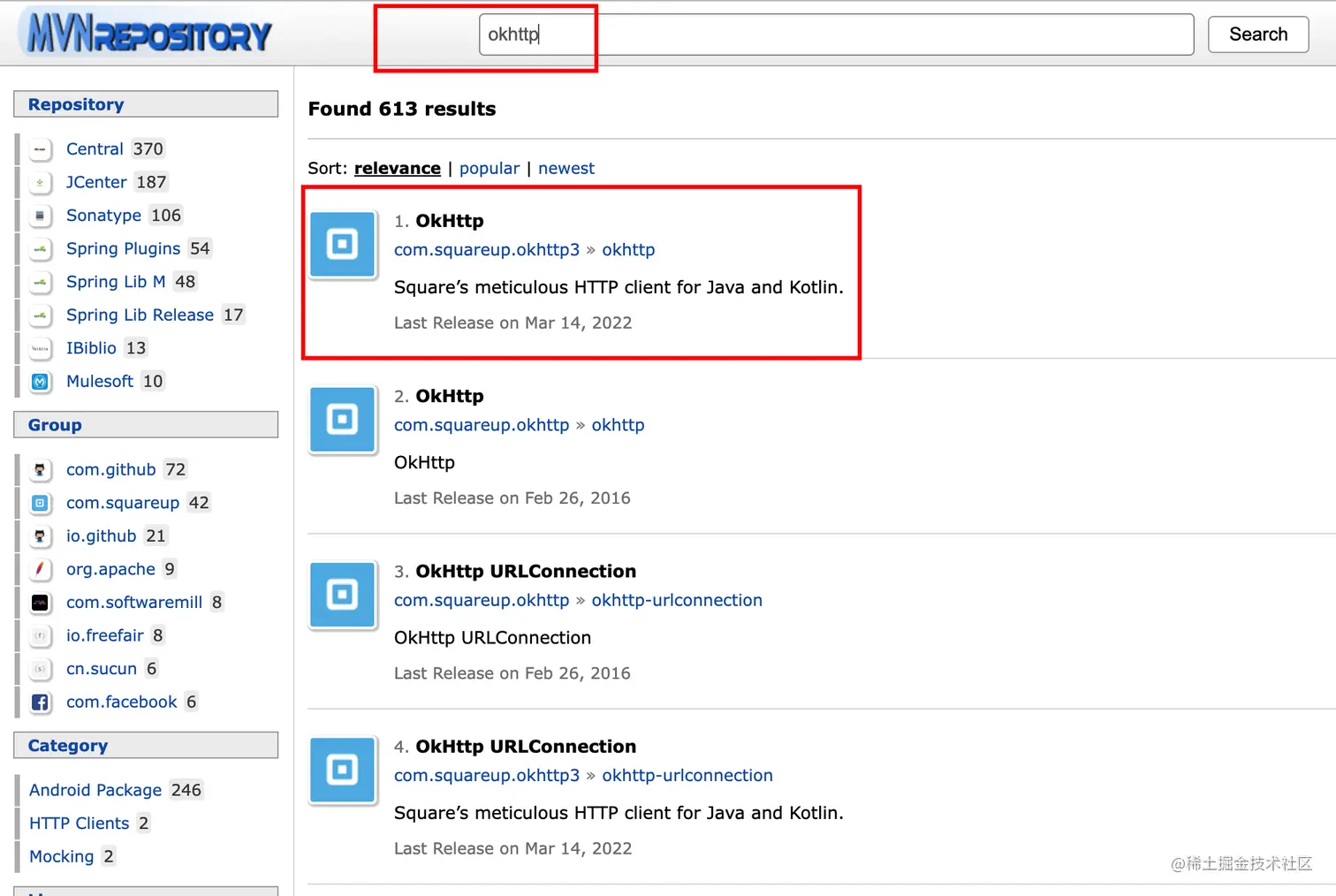1336x896 pixels.
Task: Click the com.facebook group icon
Action: pos(40,702)
